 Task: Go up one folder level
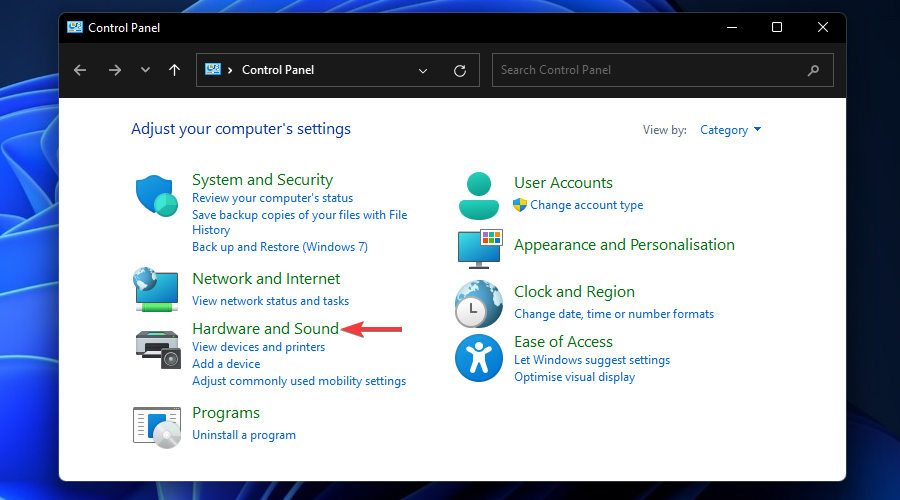click(x=175, y=70)
